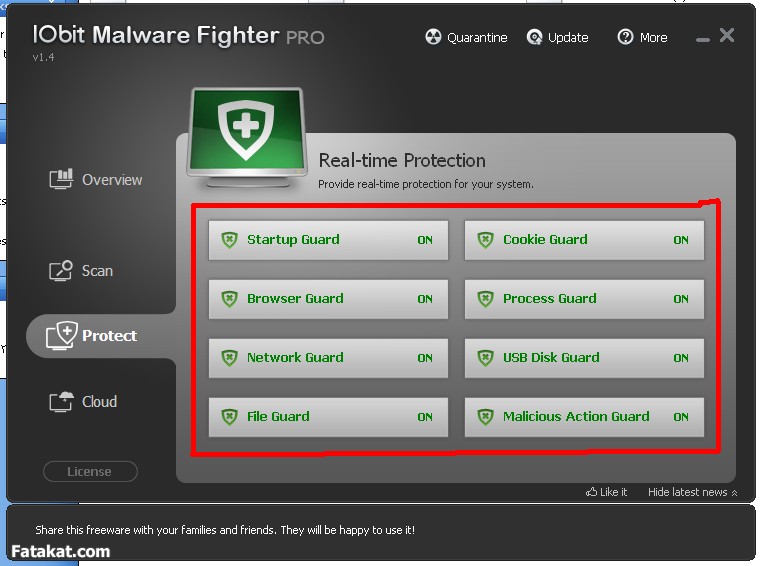Click the Browser Guard label
The width and height of the screenshot is (762, 566).
coord(295,299)
